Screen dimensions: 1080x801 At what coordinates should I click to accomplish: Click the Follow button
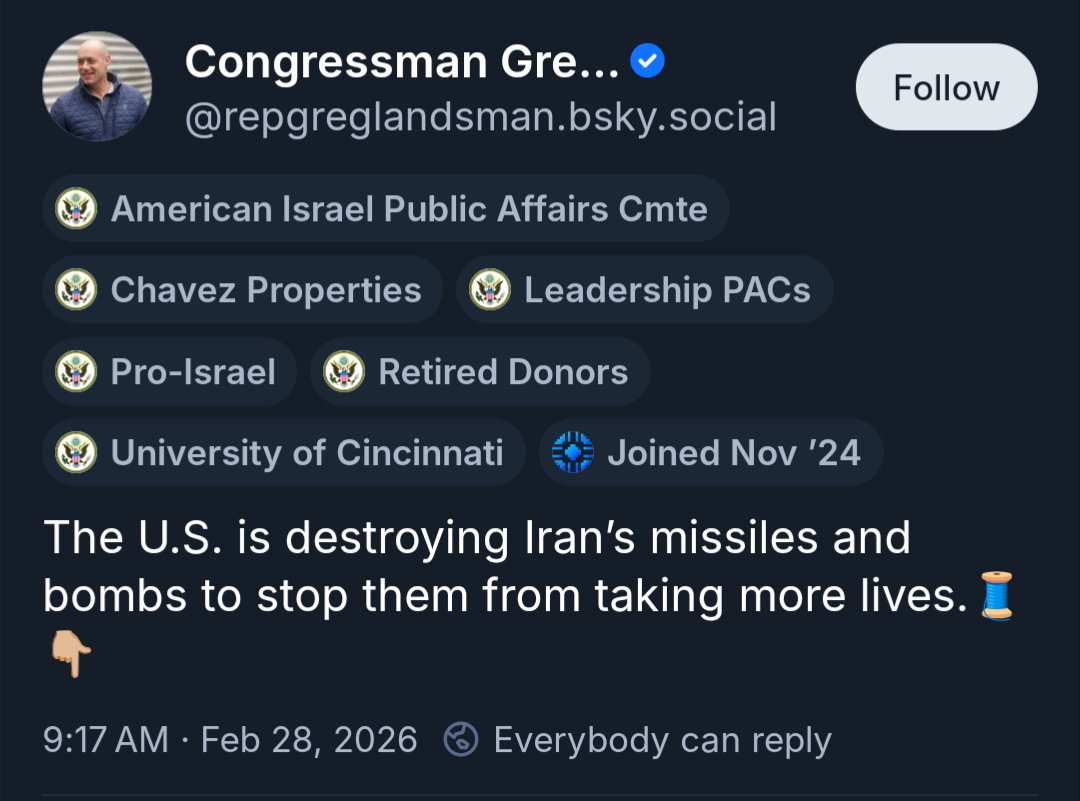[946, 87]
